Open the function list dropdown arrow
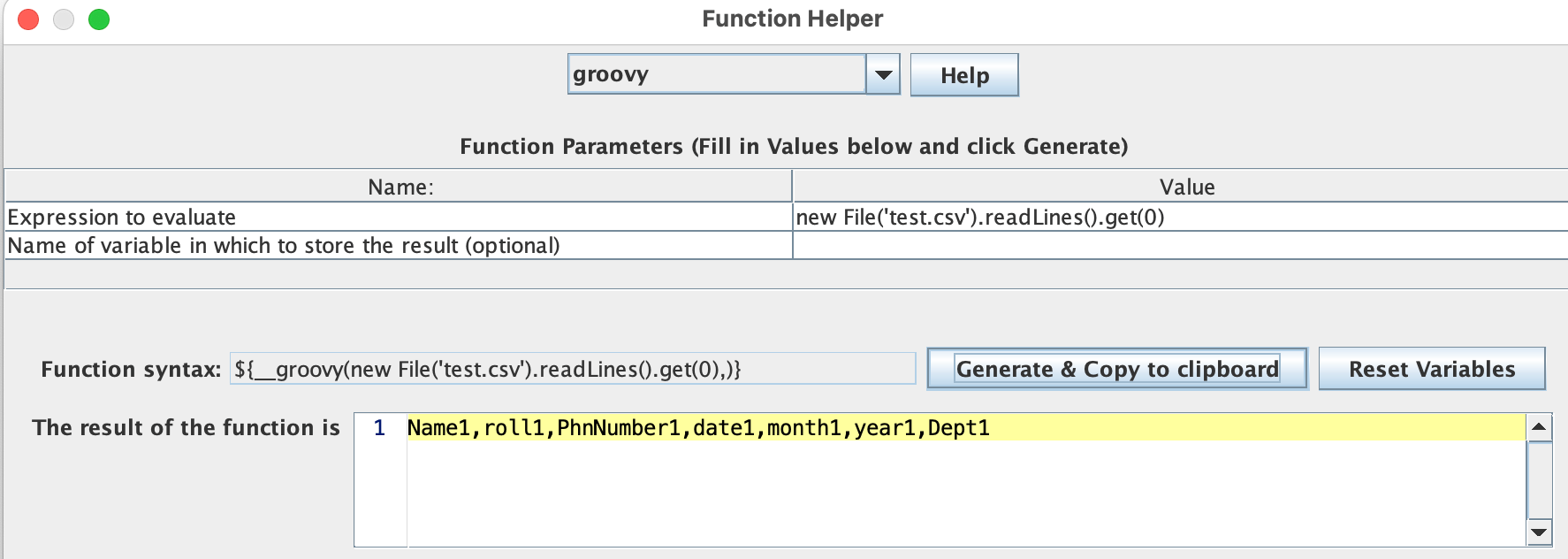This screenshot has width=1568, height=559. tap(883, 75)
